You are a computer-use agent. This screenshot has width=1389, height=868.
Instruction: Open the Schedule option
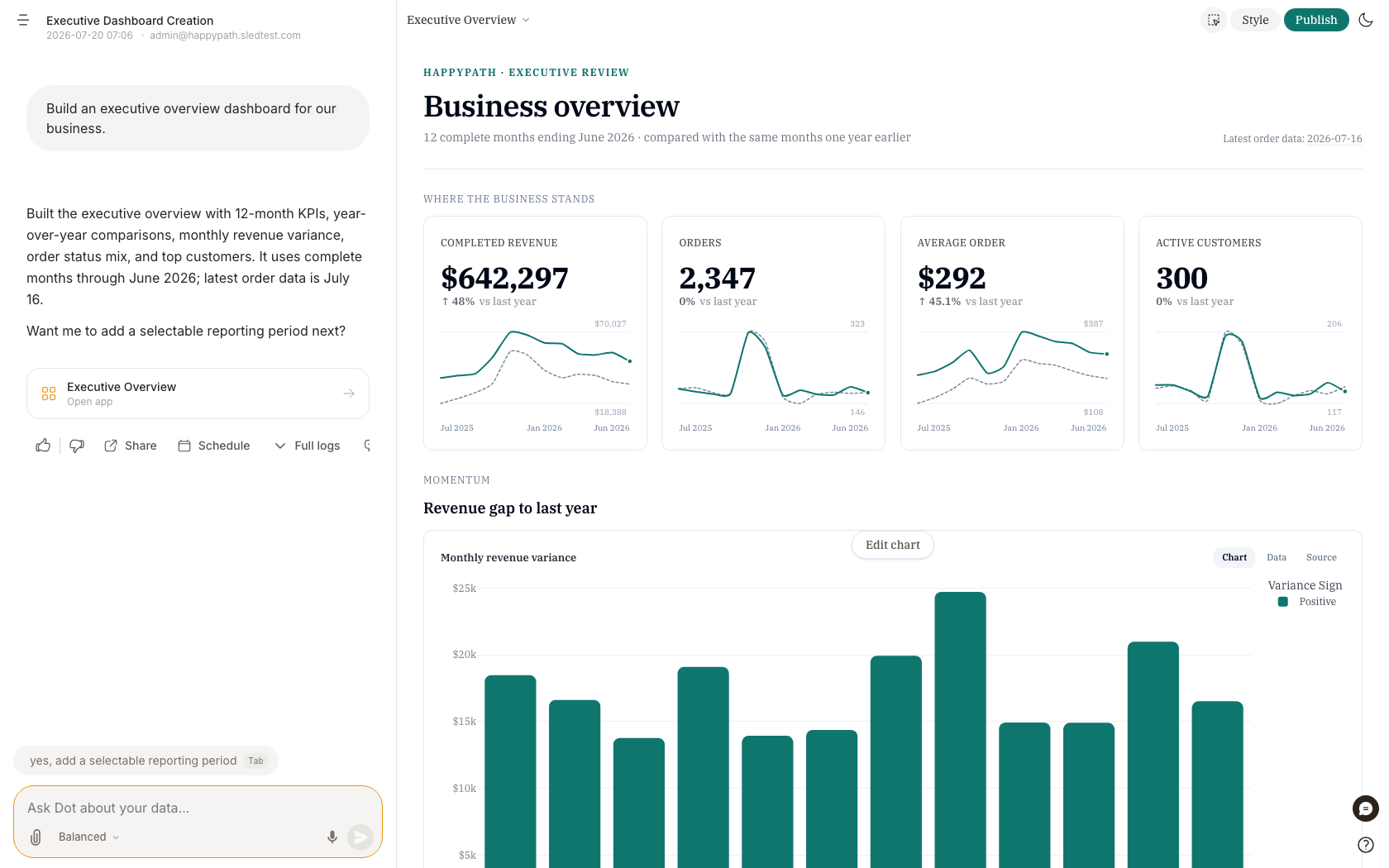tap(214, 446)
